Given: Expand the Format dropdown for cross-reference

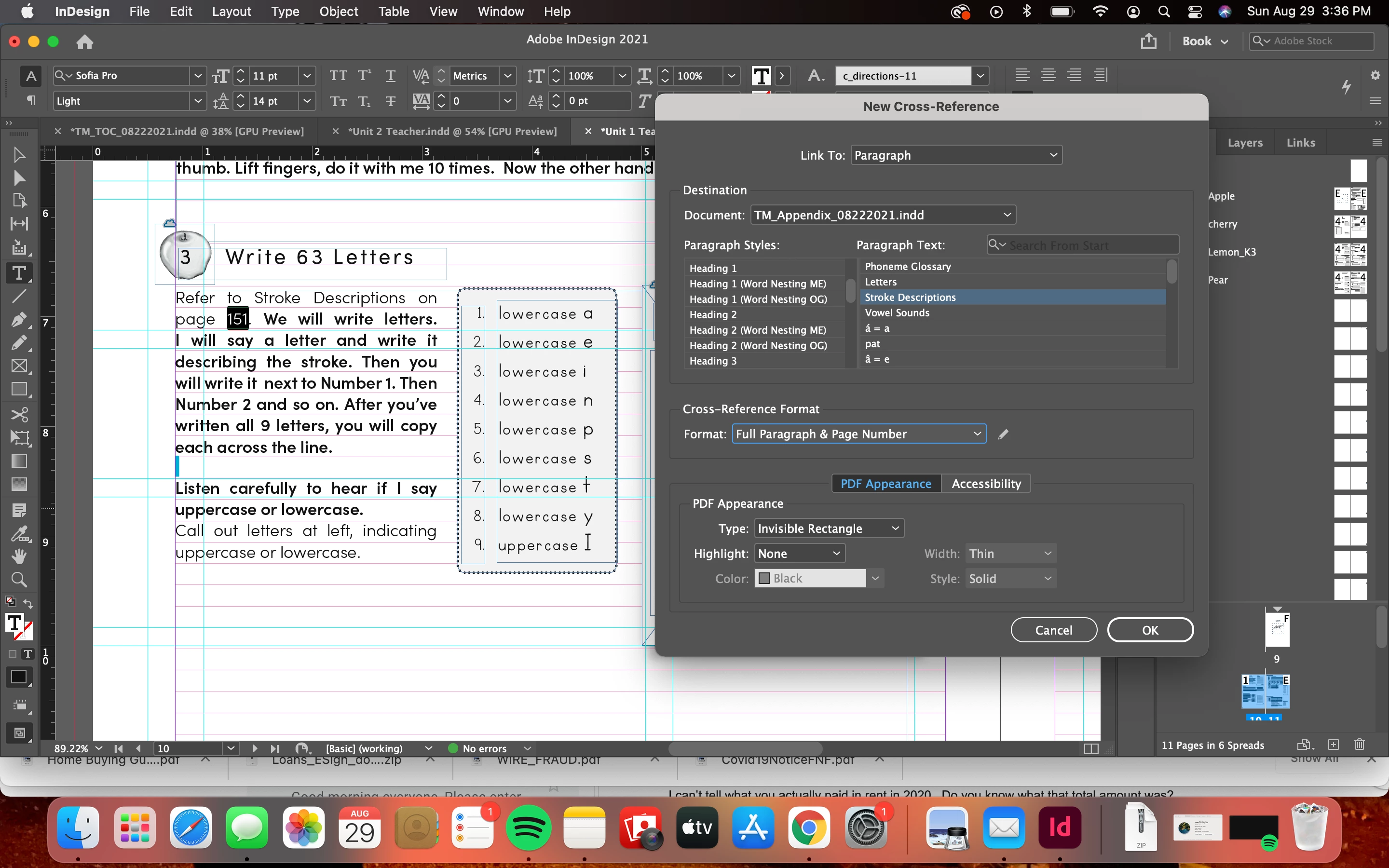Looking at the screenshot, I should (x=858, y=434).
